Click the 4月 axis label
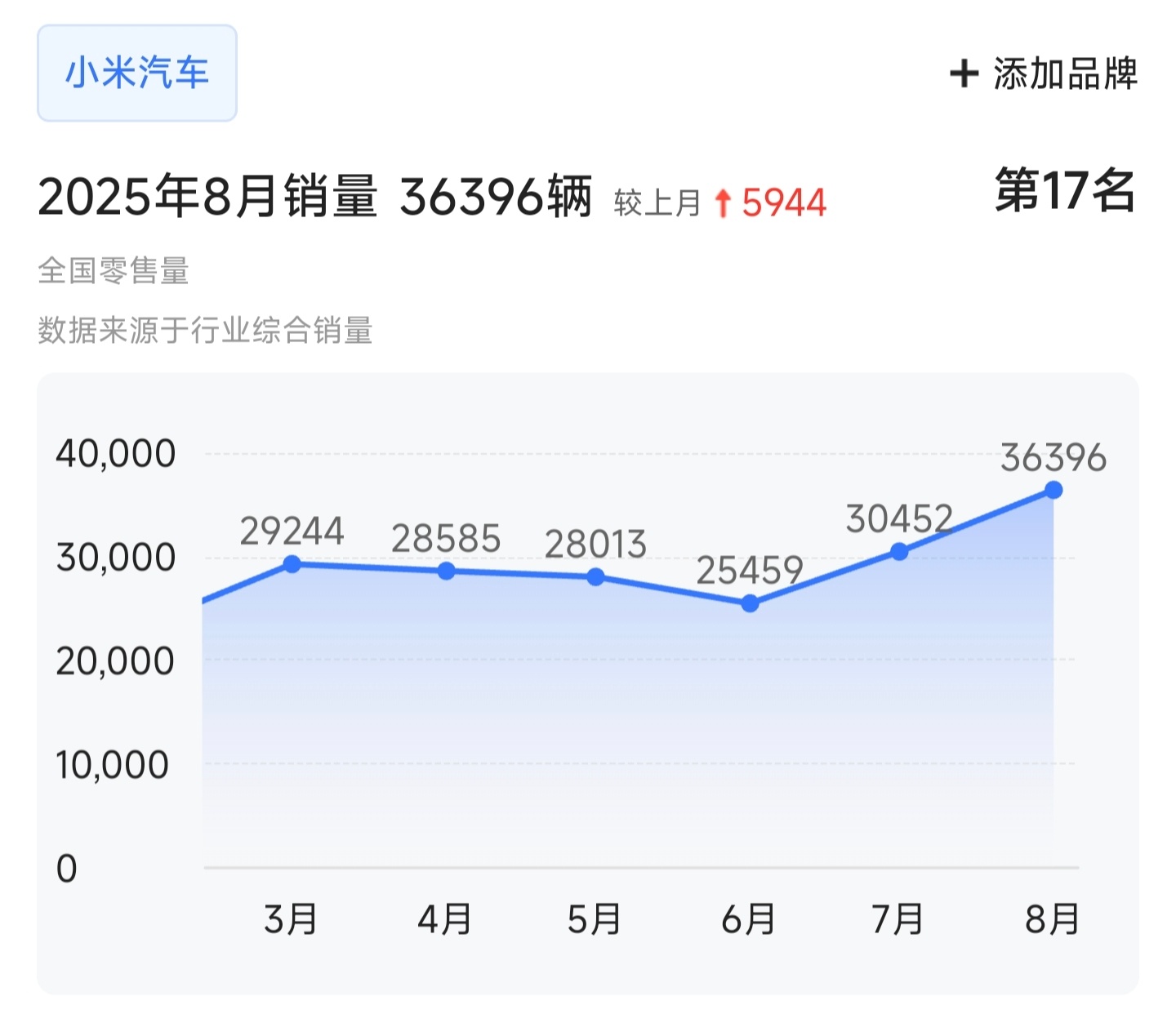1176x1014 pixels. click(x=444, y=919)
